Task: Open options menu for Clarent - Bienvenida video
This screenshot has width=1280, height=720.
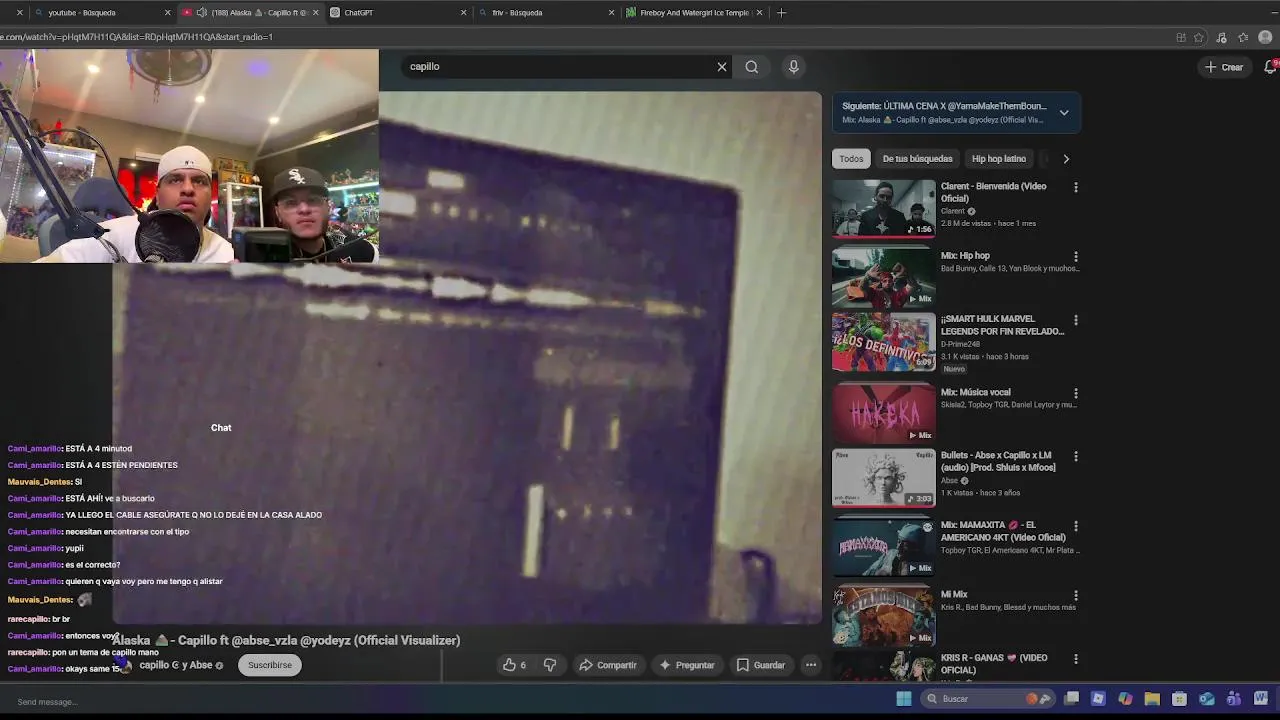Action: pyautogui.click(x=1076, y=187)
